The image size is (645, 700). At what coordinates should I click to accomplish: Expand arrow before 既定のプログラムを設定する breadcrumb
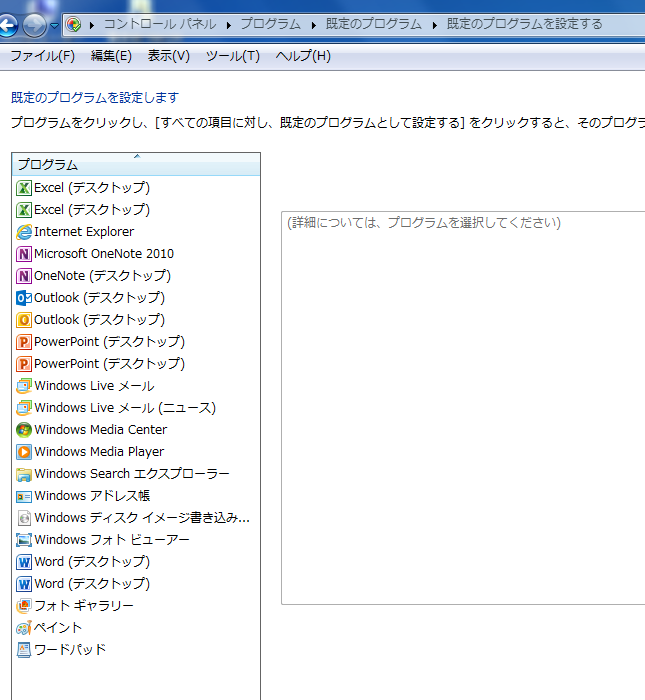pyautogui.click(x=434, y=25)
